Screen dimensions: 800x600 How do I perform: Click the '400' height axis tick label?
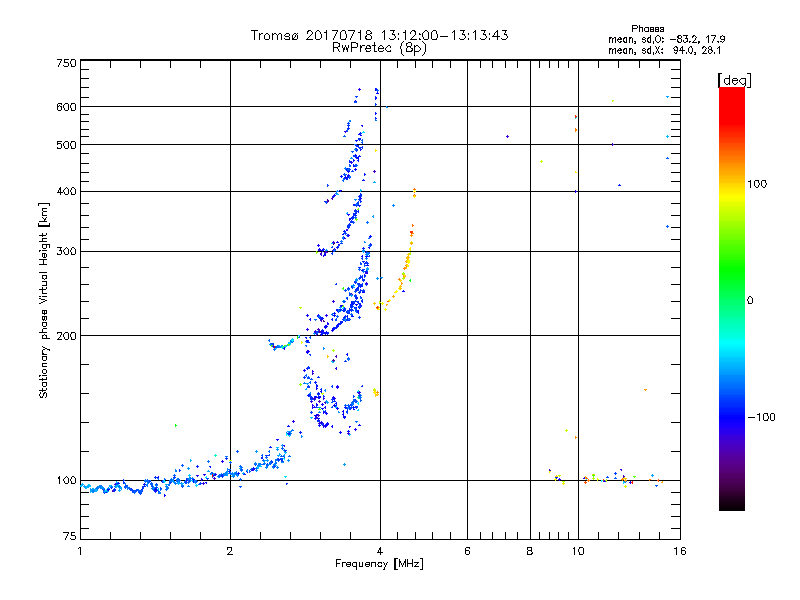coord(66,192)
